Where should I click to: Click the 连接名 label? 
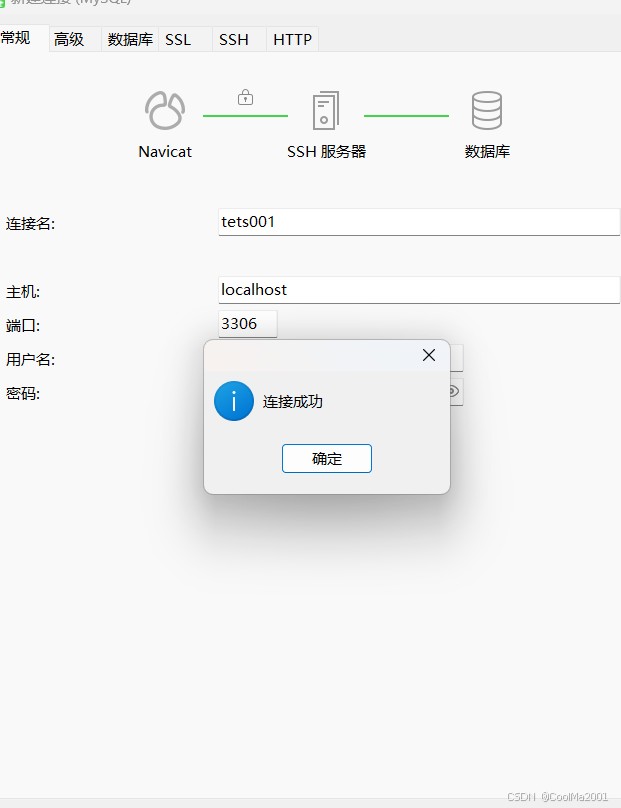pos(30,224)
